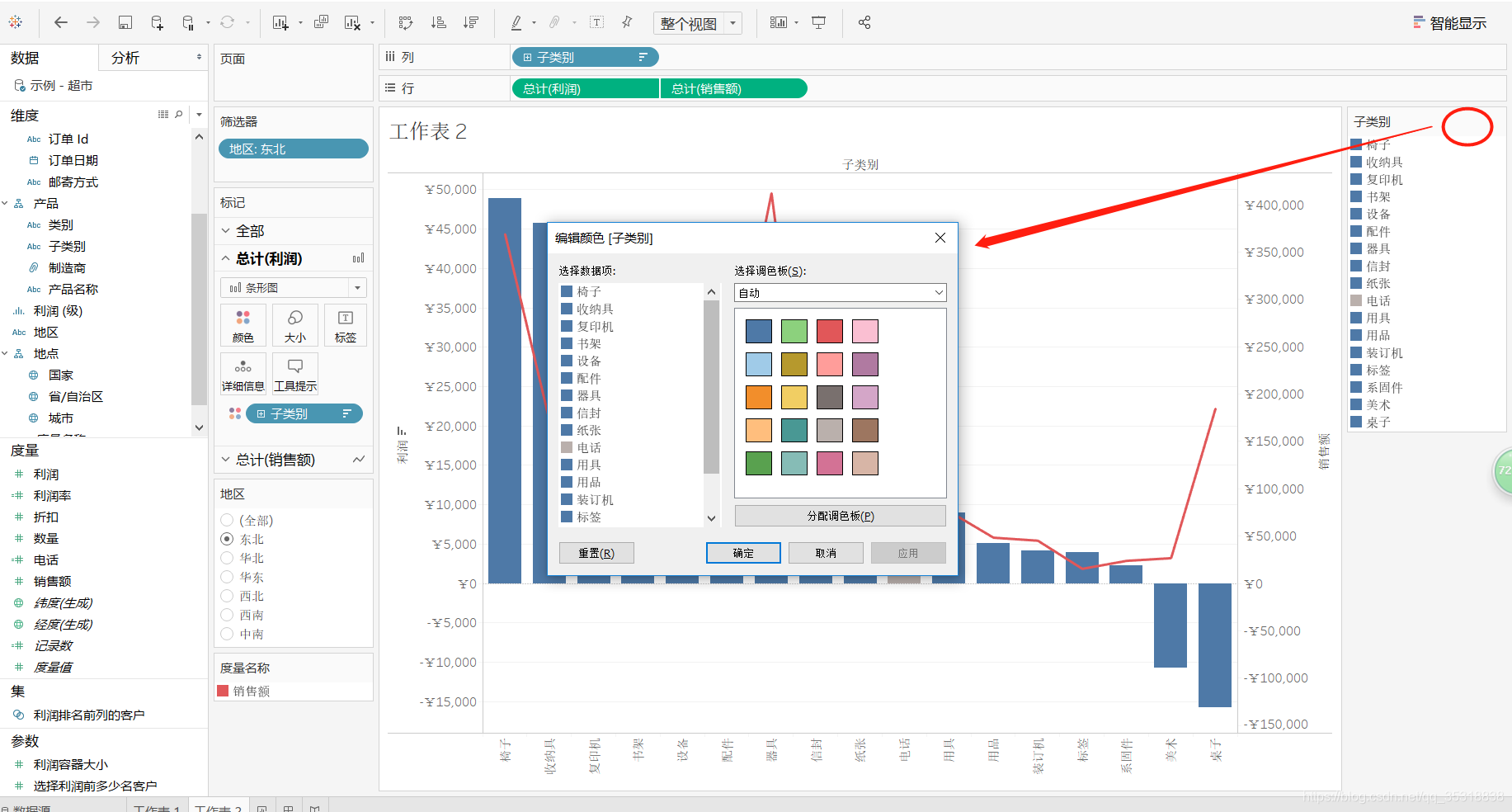Image resolution: width=1512 pixels, height=812 pixels.
Task: Open mark type dropdown 条形图
Action: click(x=294, y=287)
